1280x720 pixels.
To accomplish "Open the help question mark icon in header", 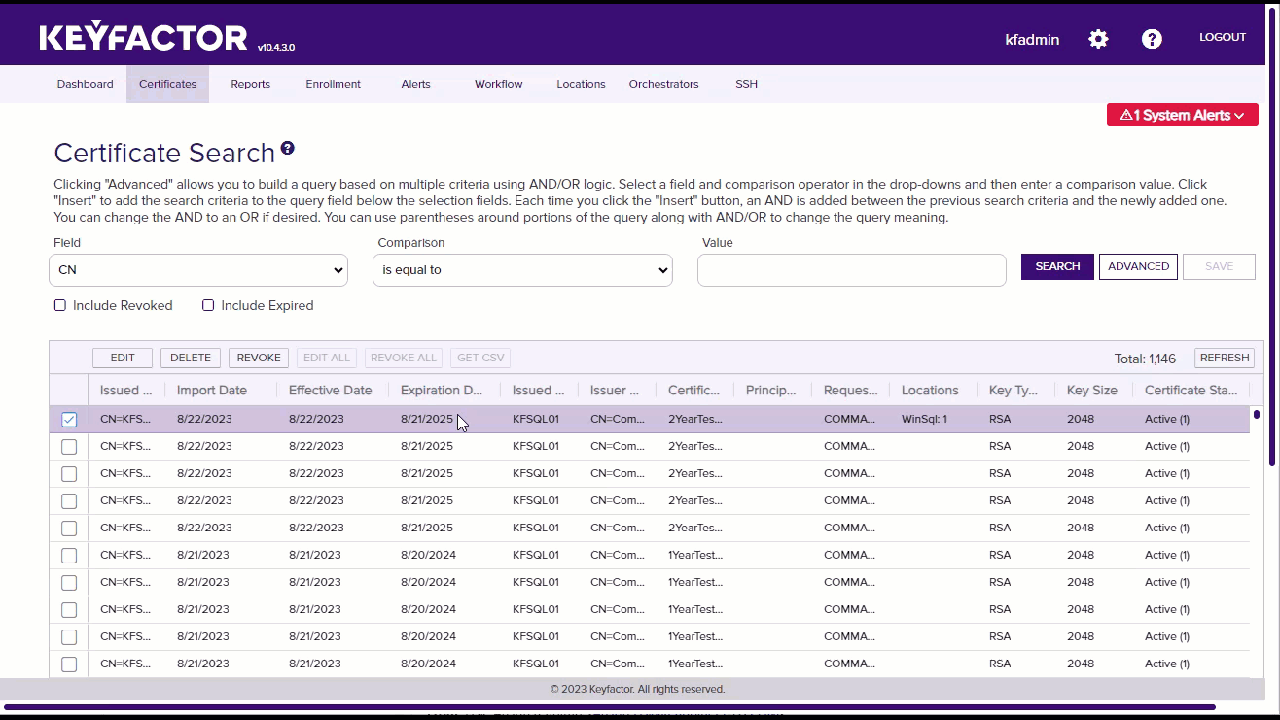I will click(1152, 39).
